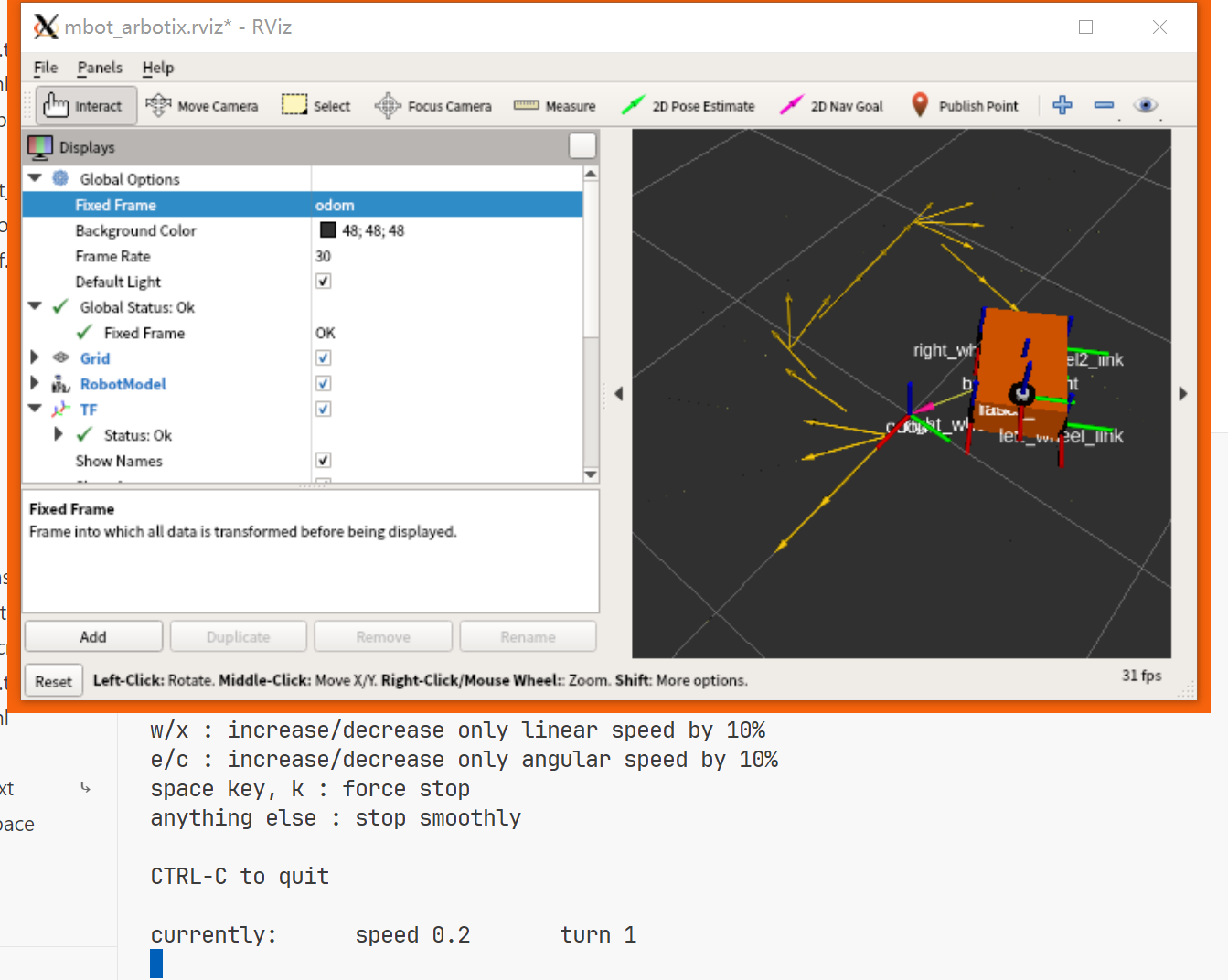Minimize the RViz window
Image resolution: width=1228 pixels, height=980 pixels.
1011,27
